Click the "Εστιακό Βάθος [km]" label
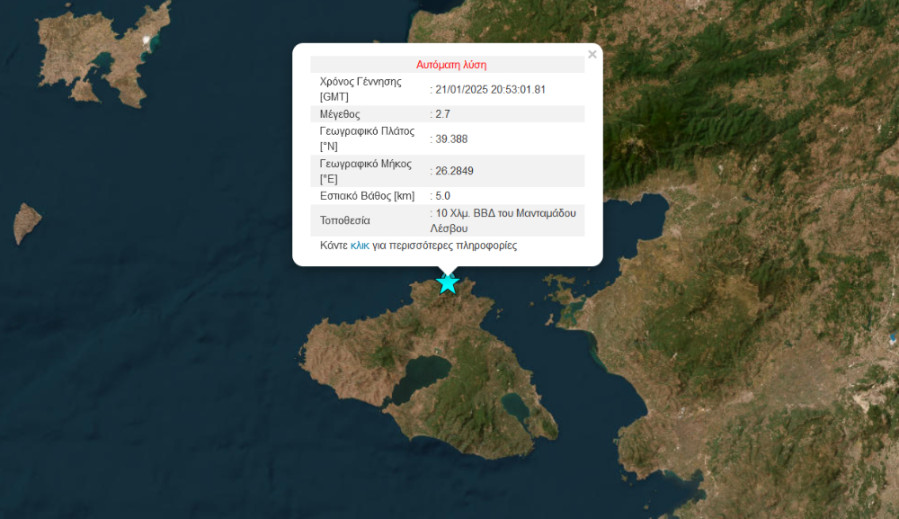 point(367,196)
